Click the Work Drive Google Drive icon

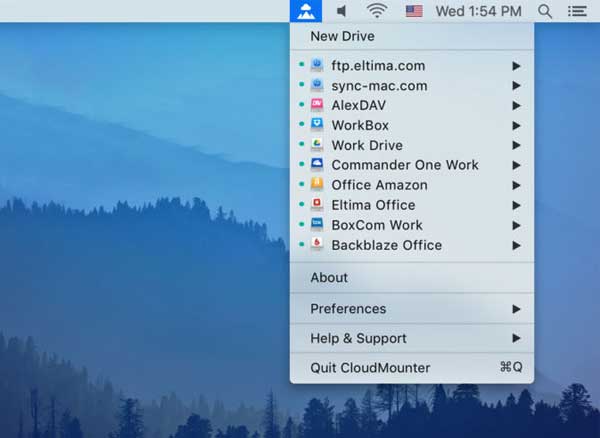[x=317, y=145]
